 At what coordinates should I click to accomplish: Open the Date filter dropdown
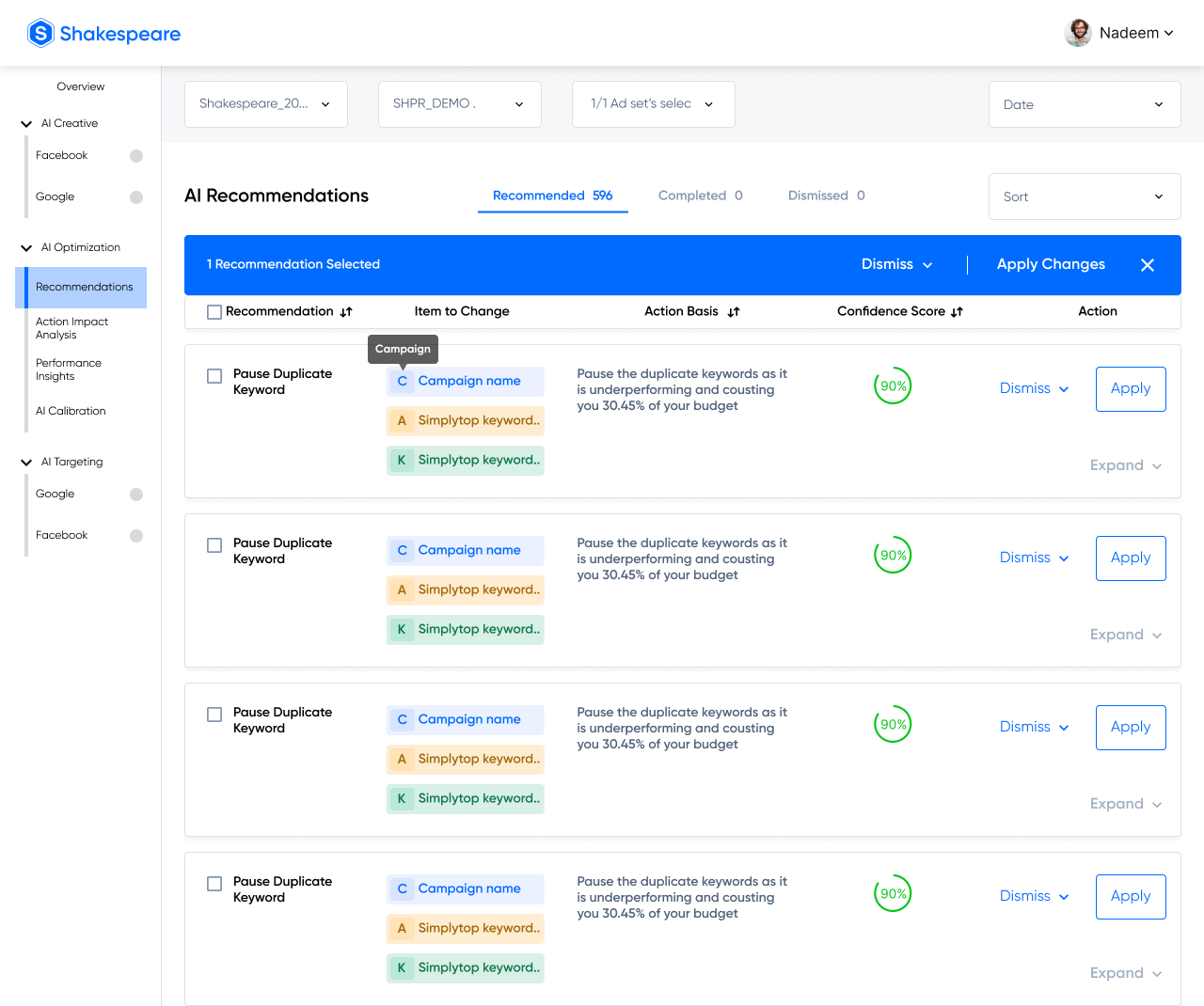click(1084, 104)
